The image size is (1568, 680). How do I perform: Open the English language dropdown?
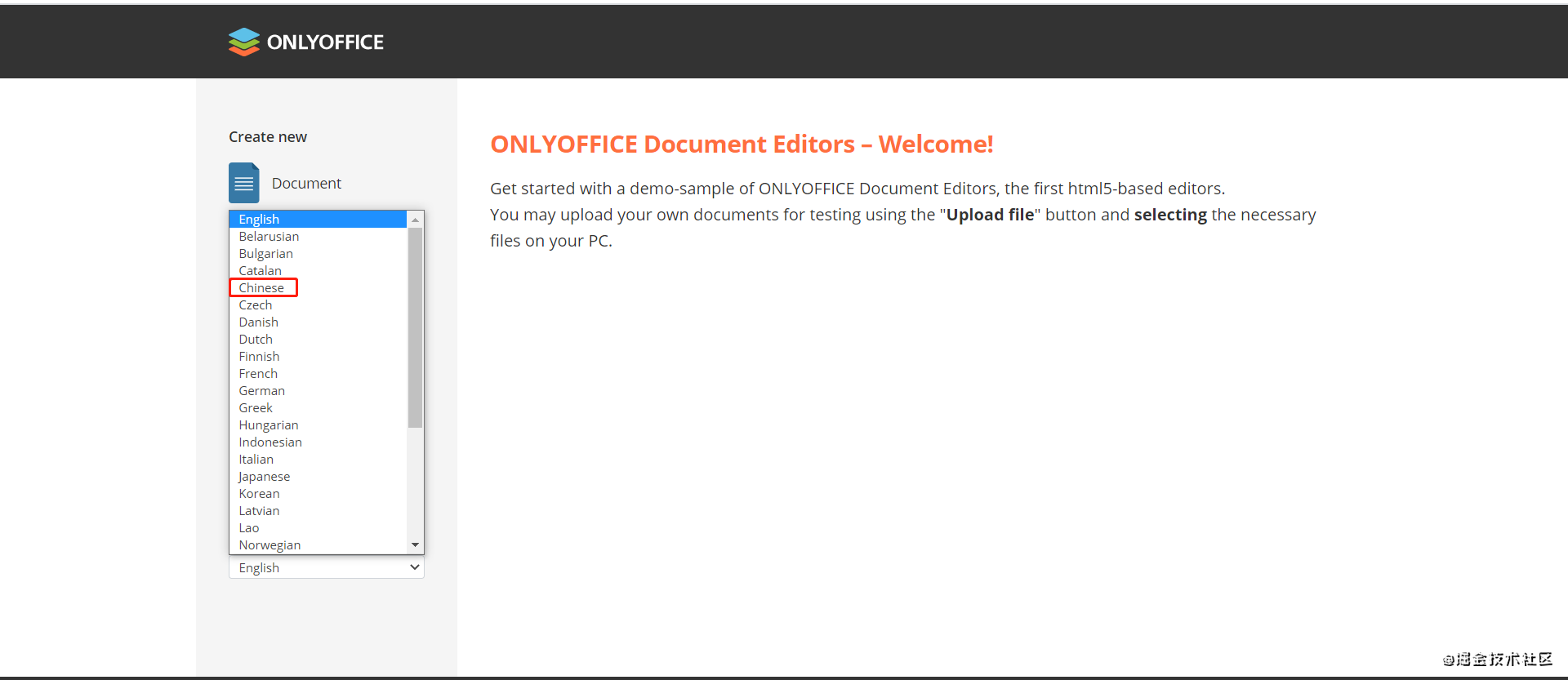(327, 567)
